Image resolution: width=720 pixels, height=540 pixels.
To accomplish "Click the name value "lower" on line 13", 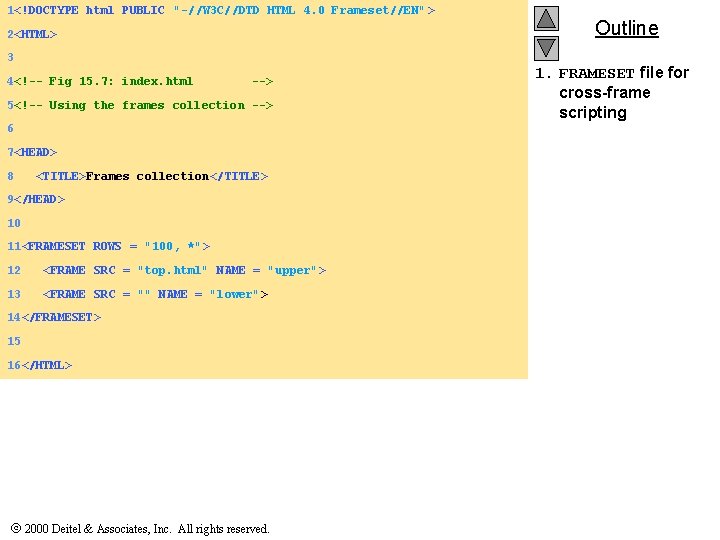I will (234, 294).
